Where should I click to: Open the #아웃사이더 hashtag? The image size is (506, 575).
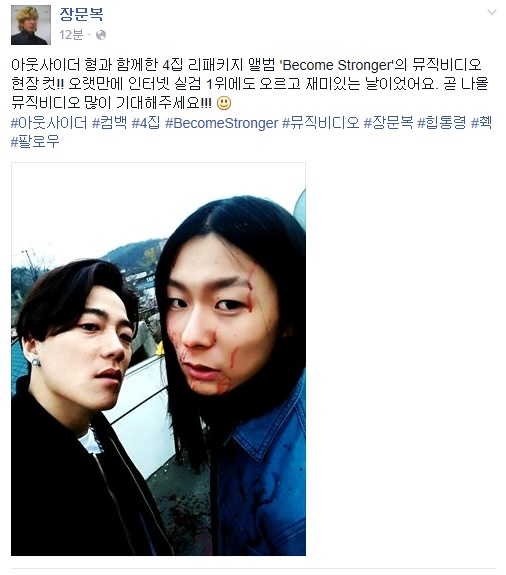(x=49, y=122)
